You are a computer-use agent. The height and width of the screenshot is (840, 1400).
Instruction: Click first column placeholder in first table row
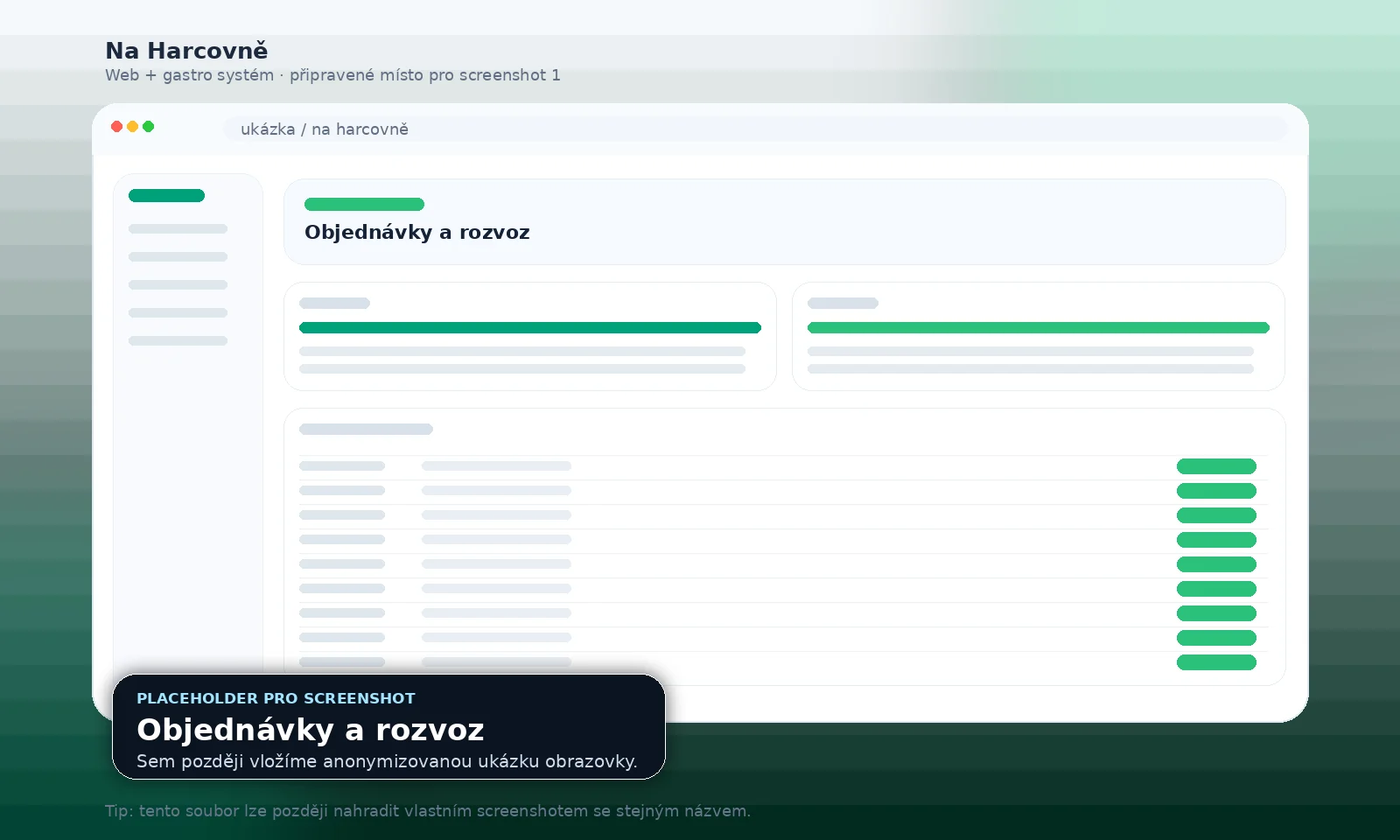click(342, 466)
